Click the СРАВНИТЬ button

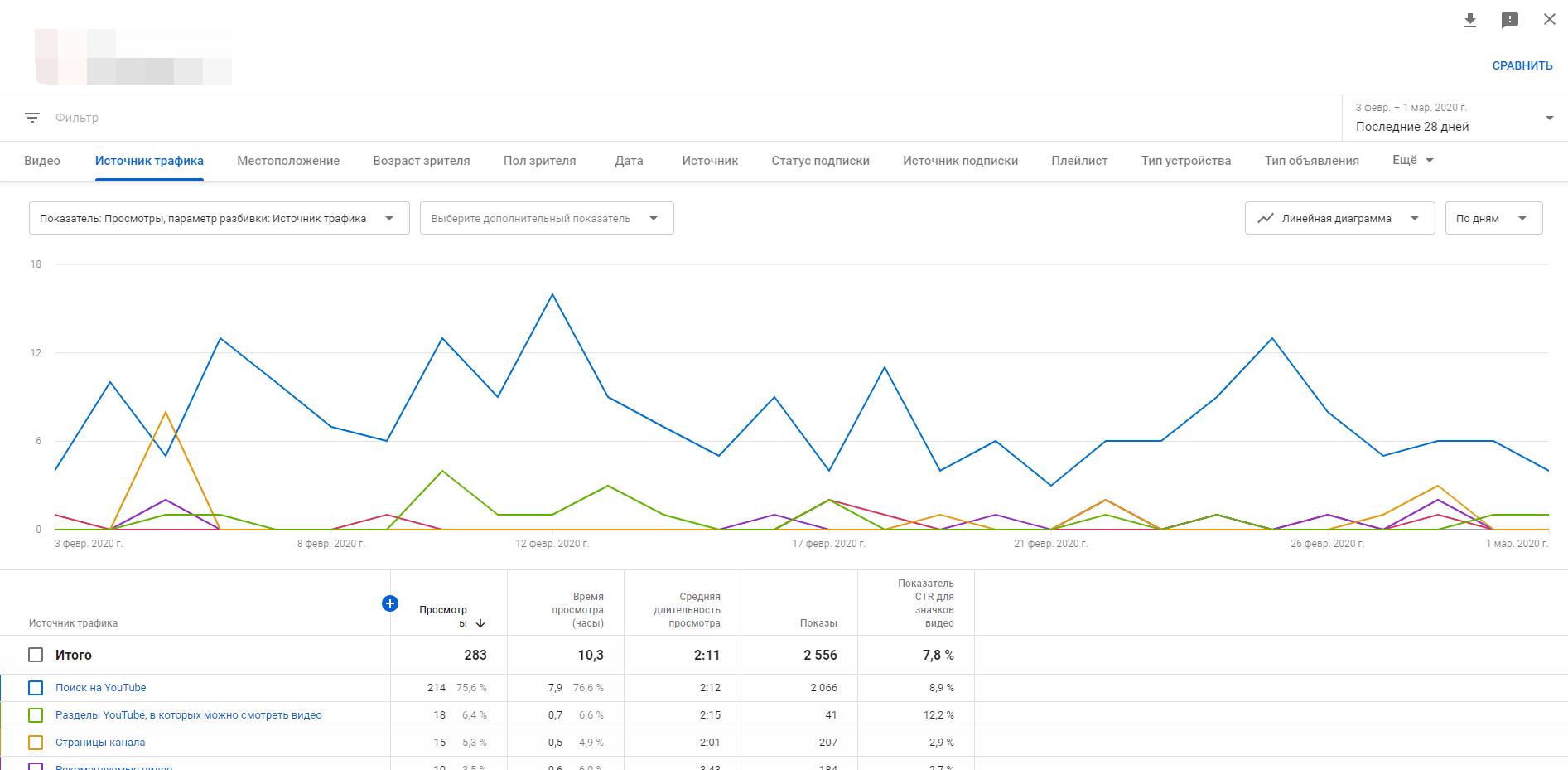pos(1522,65)
